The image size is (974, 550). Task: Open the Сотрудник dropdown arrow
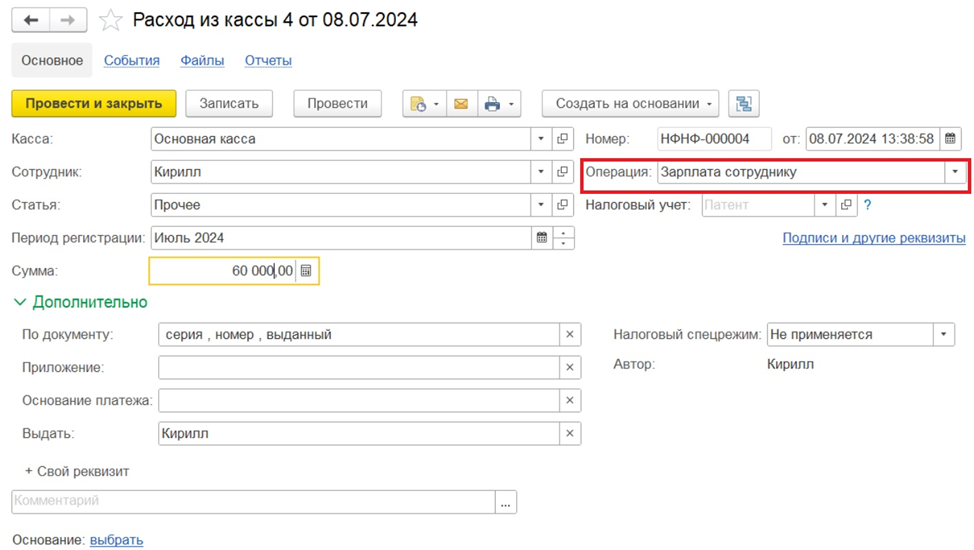(541, 172)
